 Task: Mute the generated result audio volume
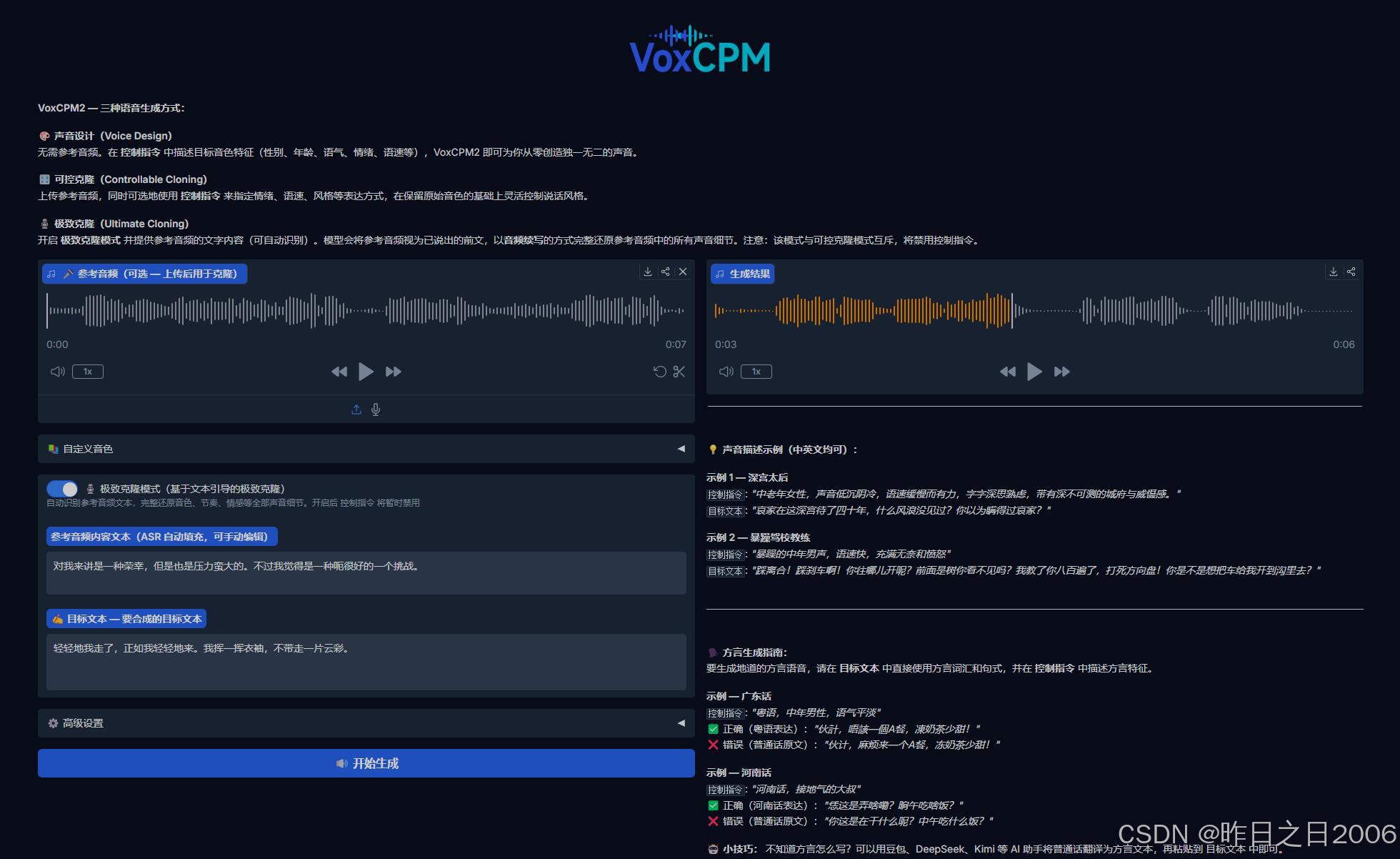pos(726,372)
